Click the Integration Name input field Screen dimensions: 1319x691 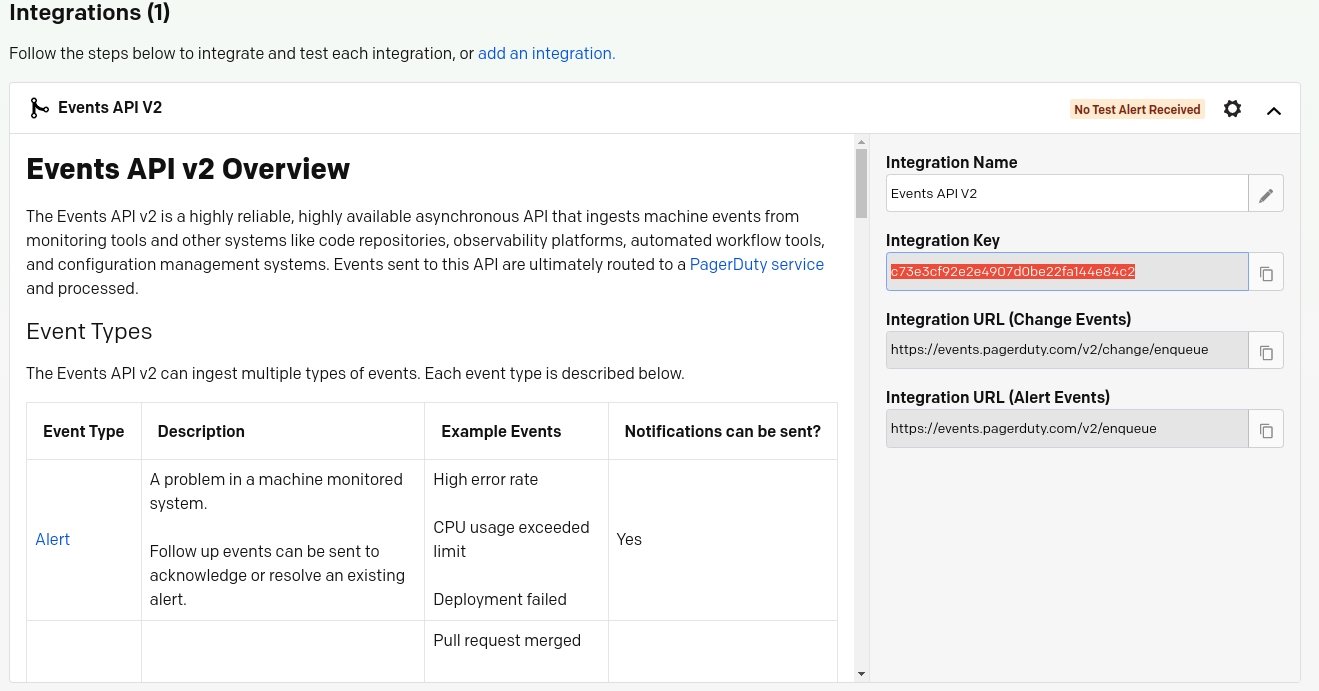point(1067,194)
